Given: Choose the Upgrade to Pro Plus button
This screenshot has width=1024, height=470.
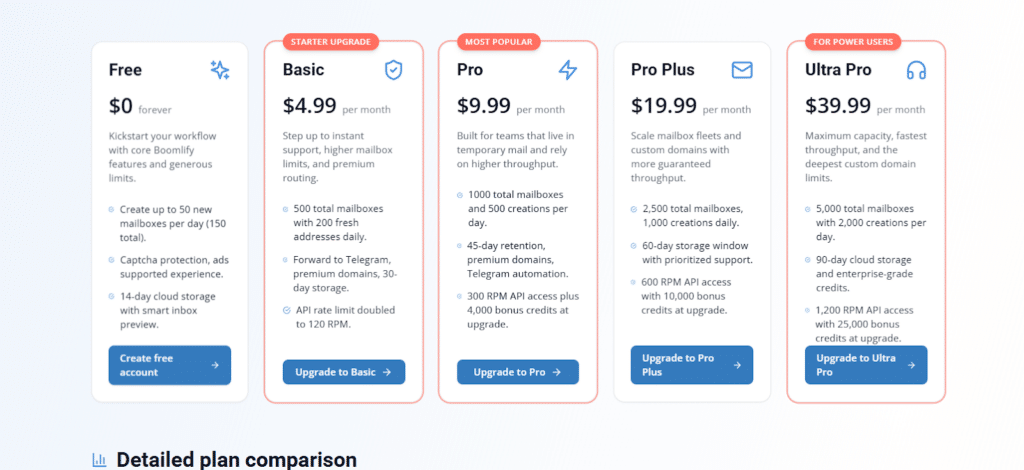Looking at the screenshot, I should pos(691,365).
